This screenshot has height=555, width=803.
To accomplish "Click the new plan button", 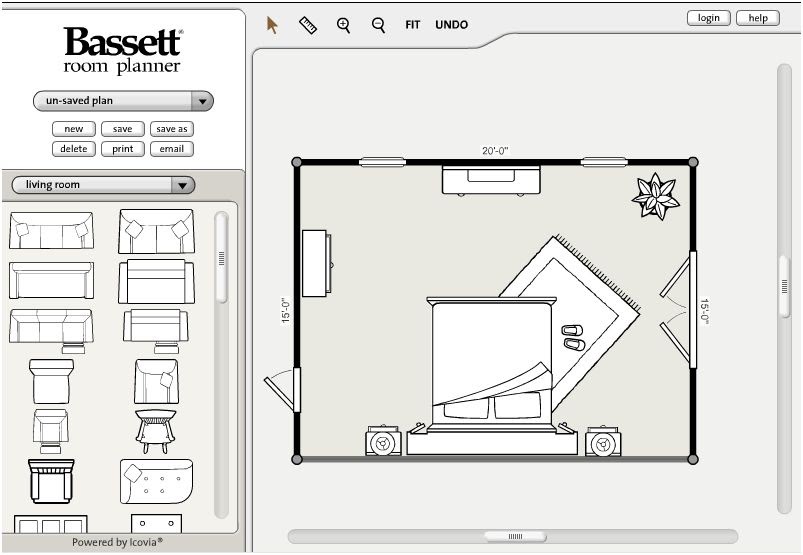I will point(74,129).
